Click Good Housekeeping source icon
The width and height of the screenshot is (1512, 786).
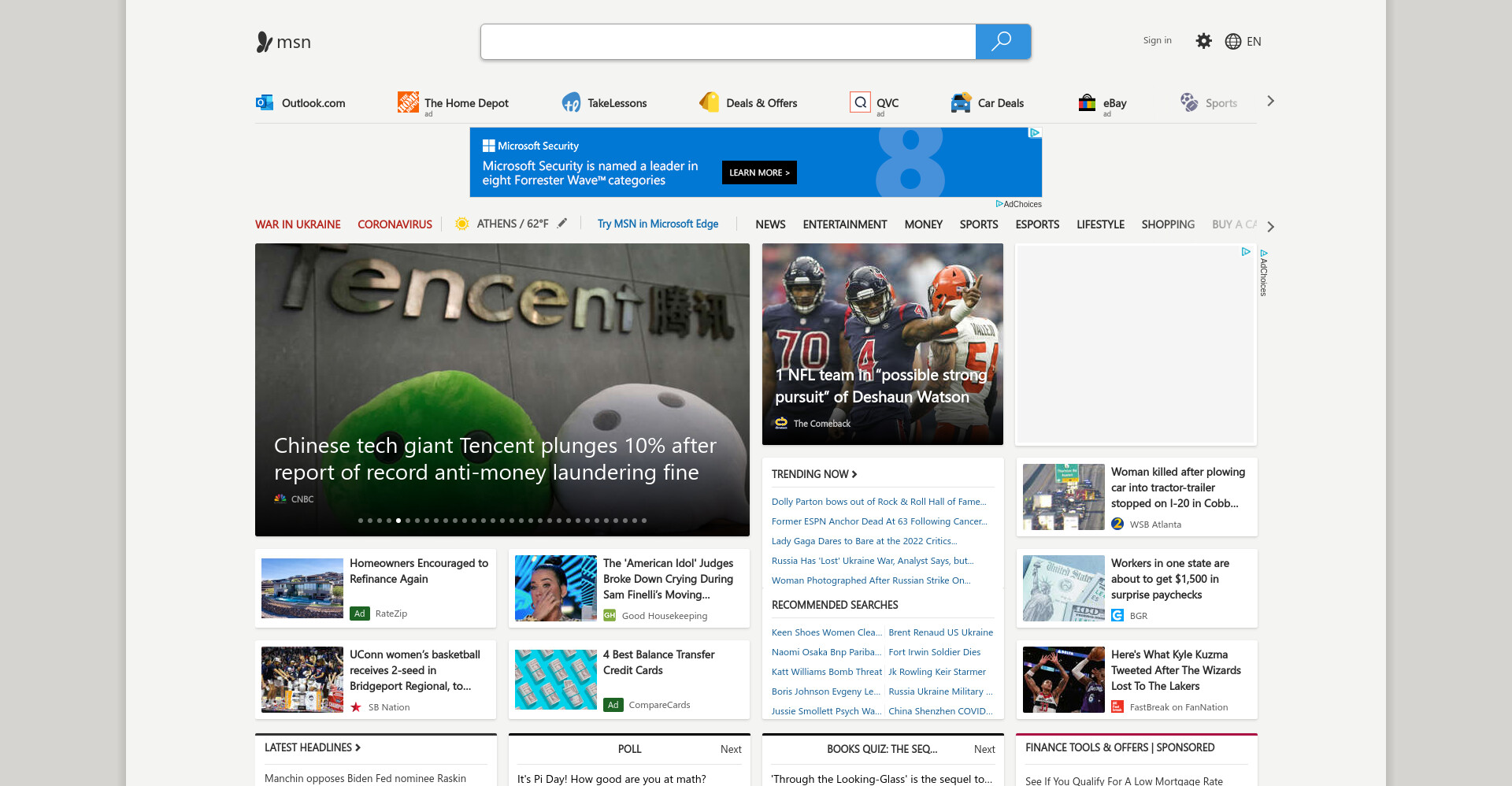pos(610,615)
